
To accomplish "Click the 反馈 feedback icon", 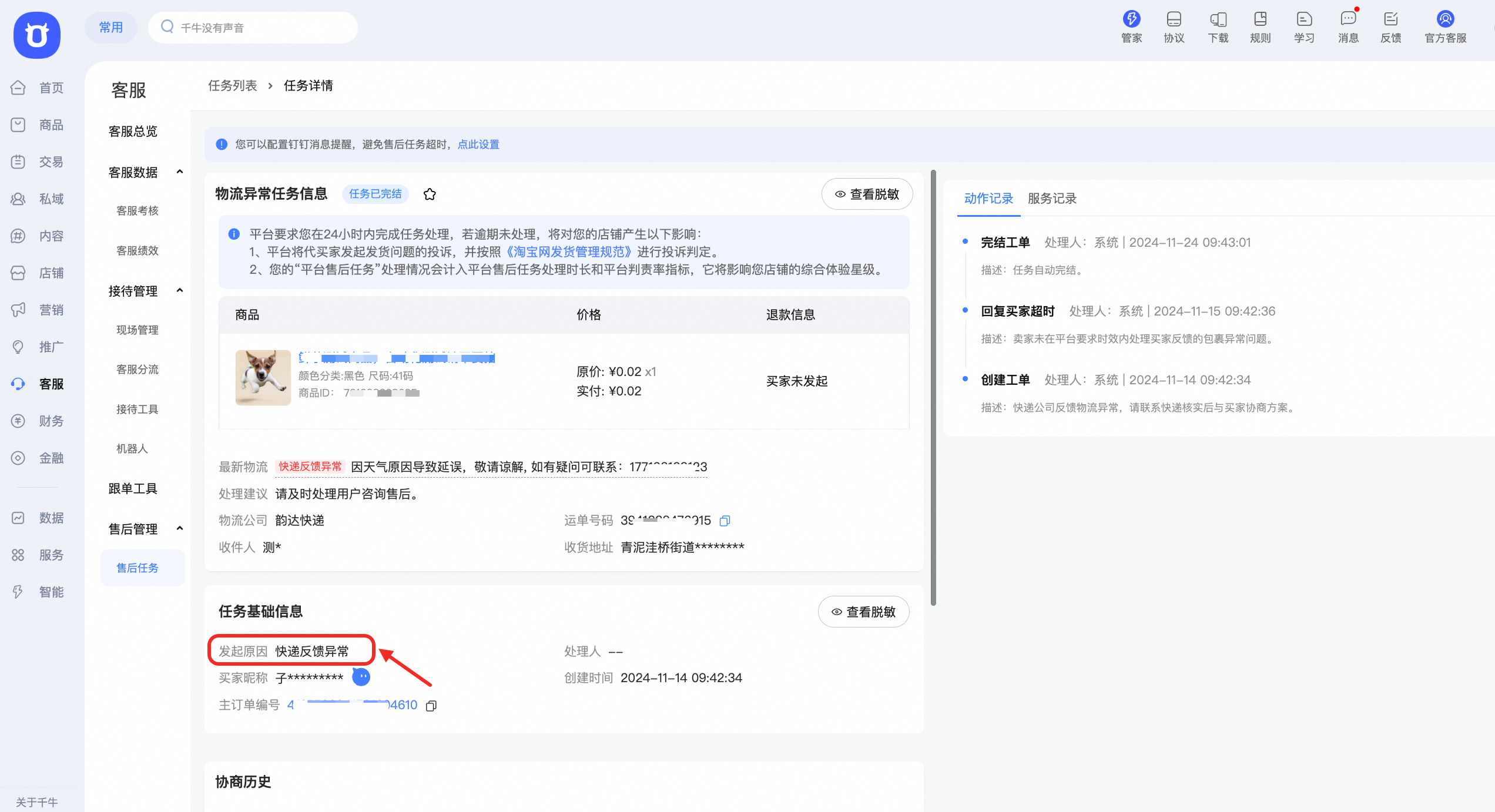I will coord(1390,26).
